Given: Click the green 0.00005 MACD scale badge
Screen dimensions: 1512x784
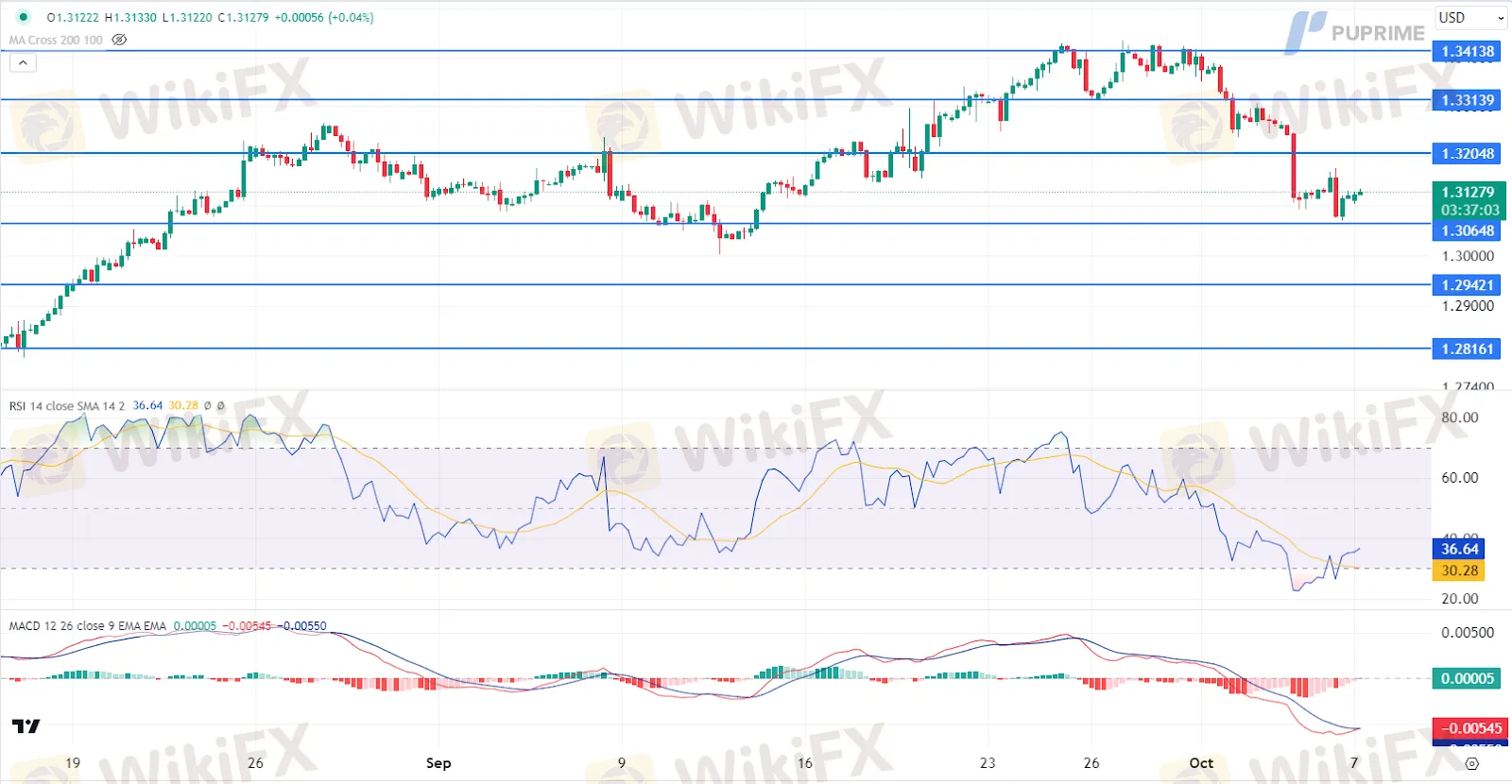Looking at the screenshot, I should (1467, 678).
